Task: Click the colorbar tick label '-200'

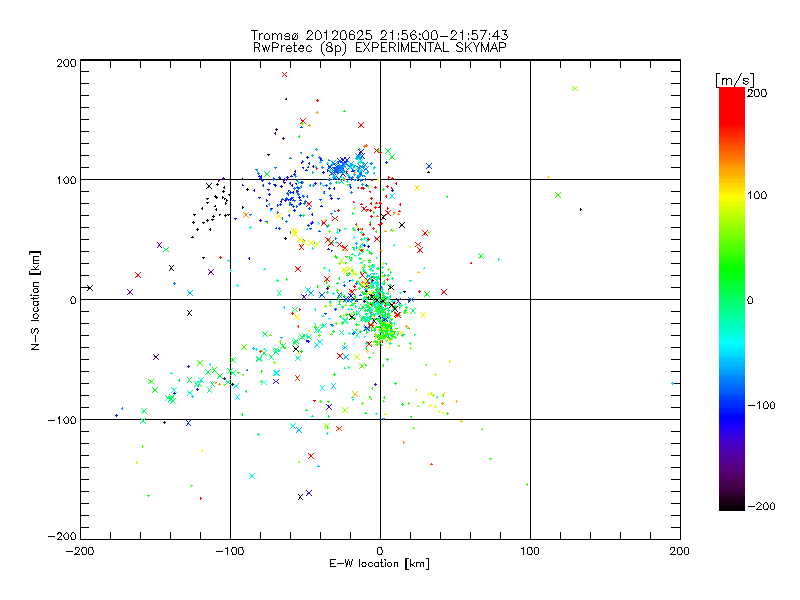Action: [x=762, y=506]
